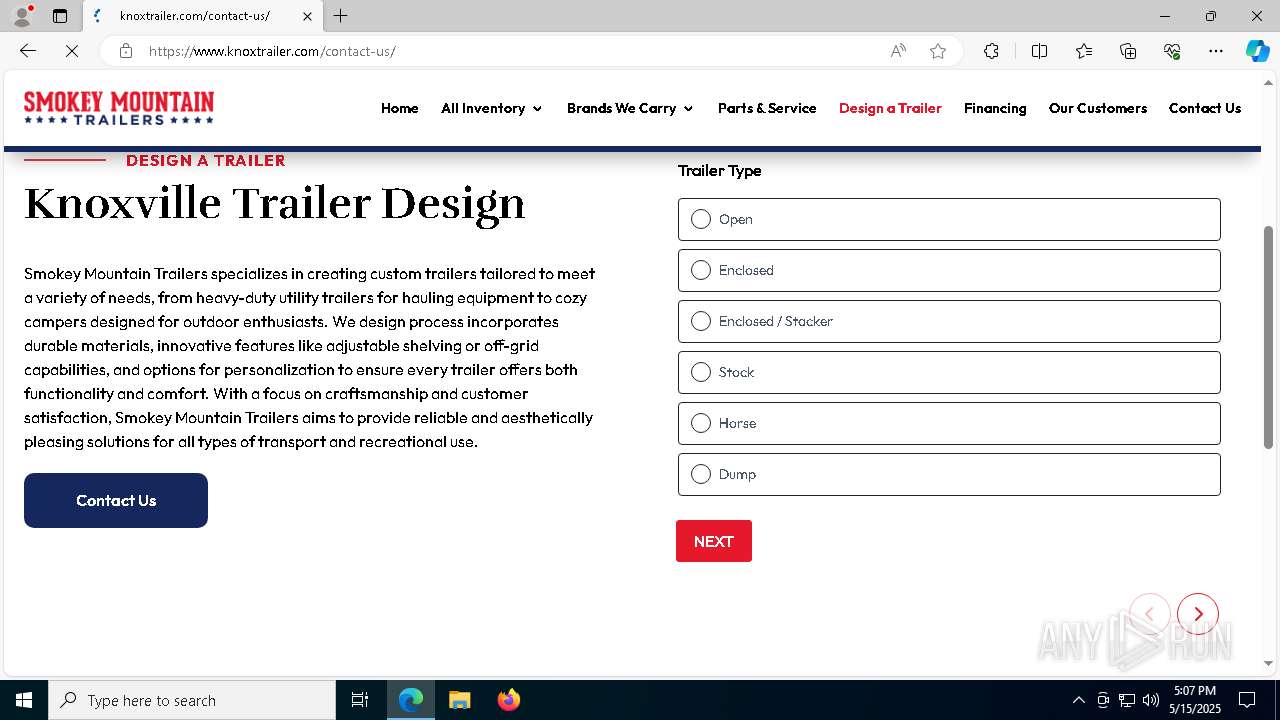Add this page to favorites
1280x720 pixels.
tap(938, 51)
